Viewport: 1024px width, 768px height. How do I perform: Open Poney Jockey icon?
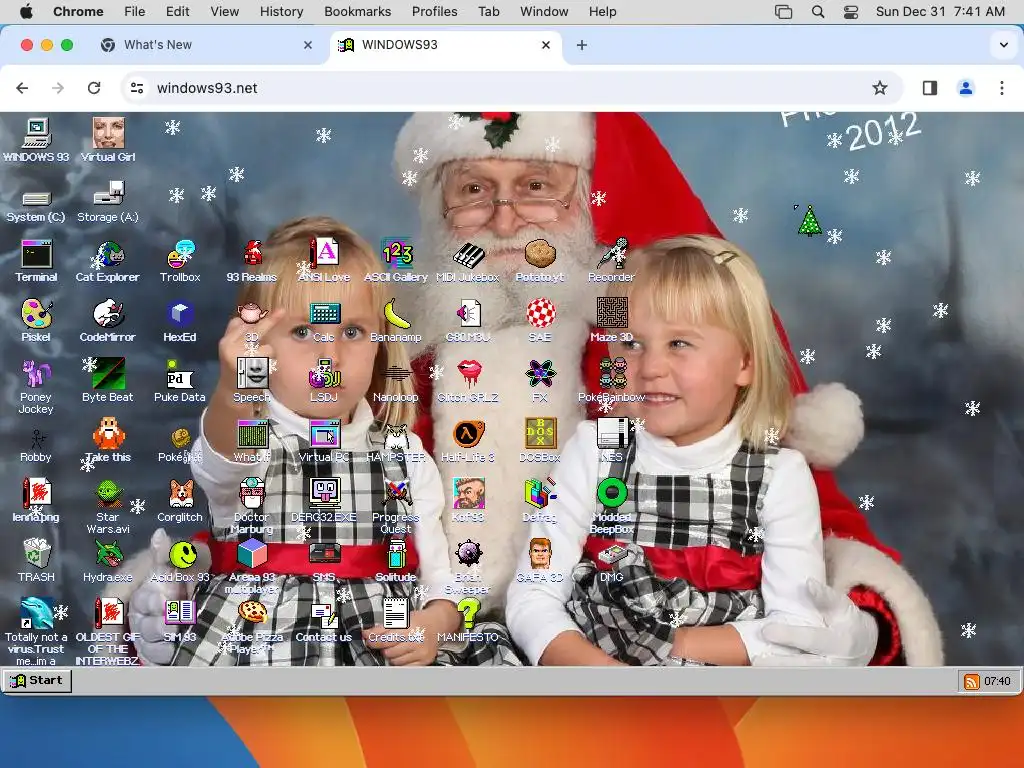click(36, 374)
